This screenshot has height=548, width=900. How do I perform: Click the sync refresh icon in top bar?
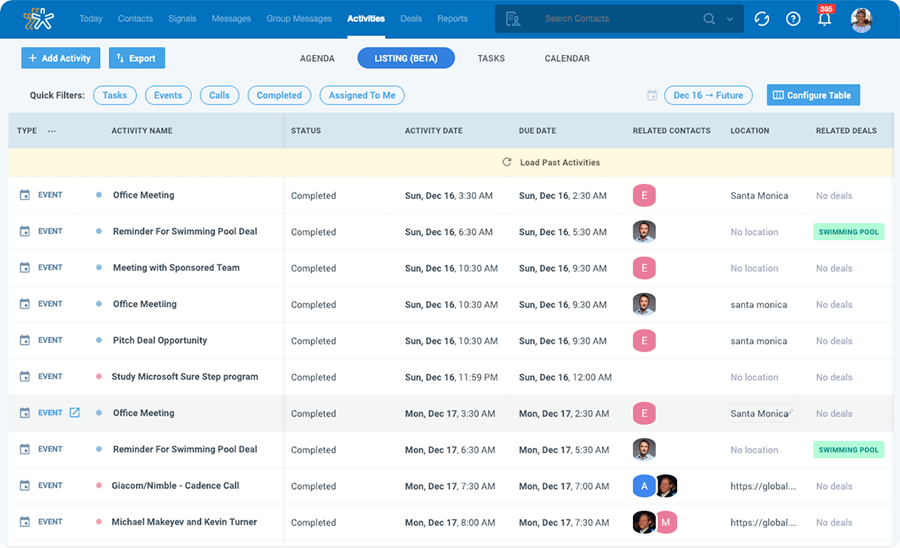click(762, 19)
